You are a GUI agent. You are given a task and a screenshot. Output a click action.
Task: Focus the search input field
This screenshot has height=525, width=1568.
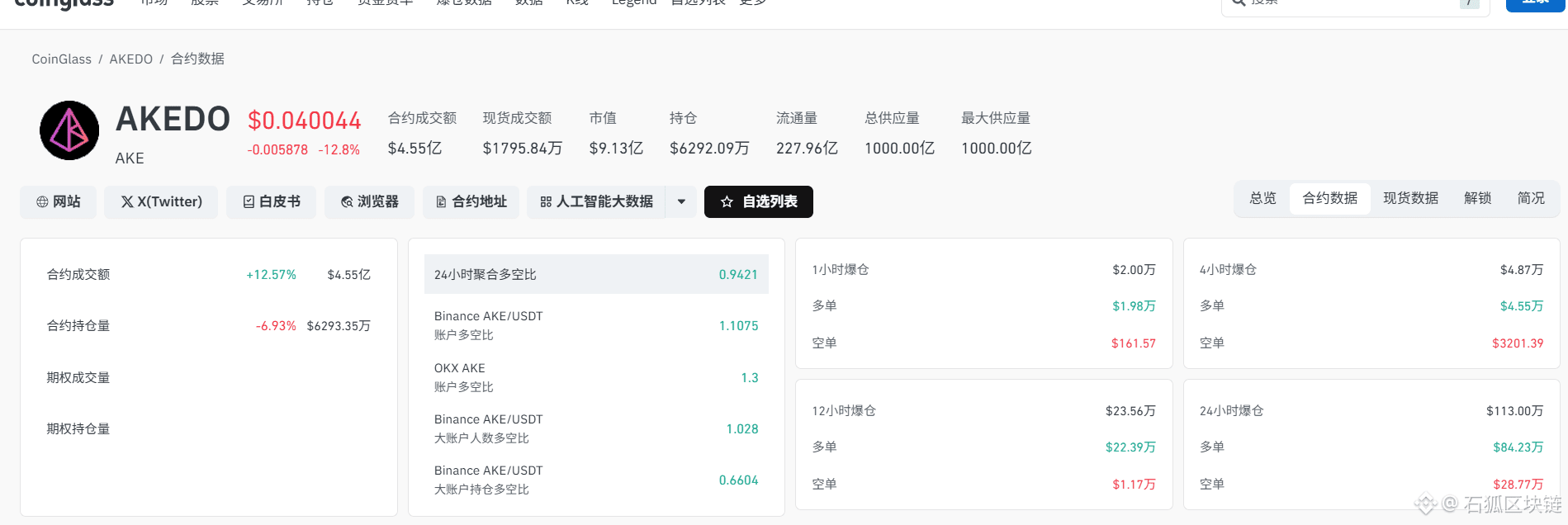point(1356,4)
